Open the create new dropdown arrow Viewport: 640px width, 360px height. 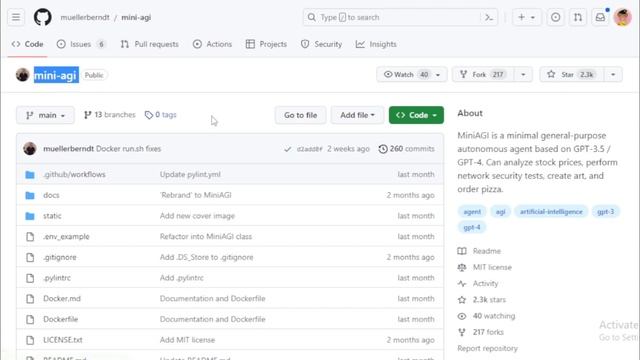tap(533, 18)
